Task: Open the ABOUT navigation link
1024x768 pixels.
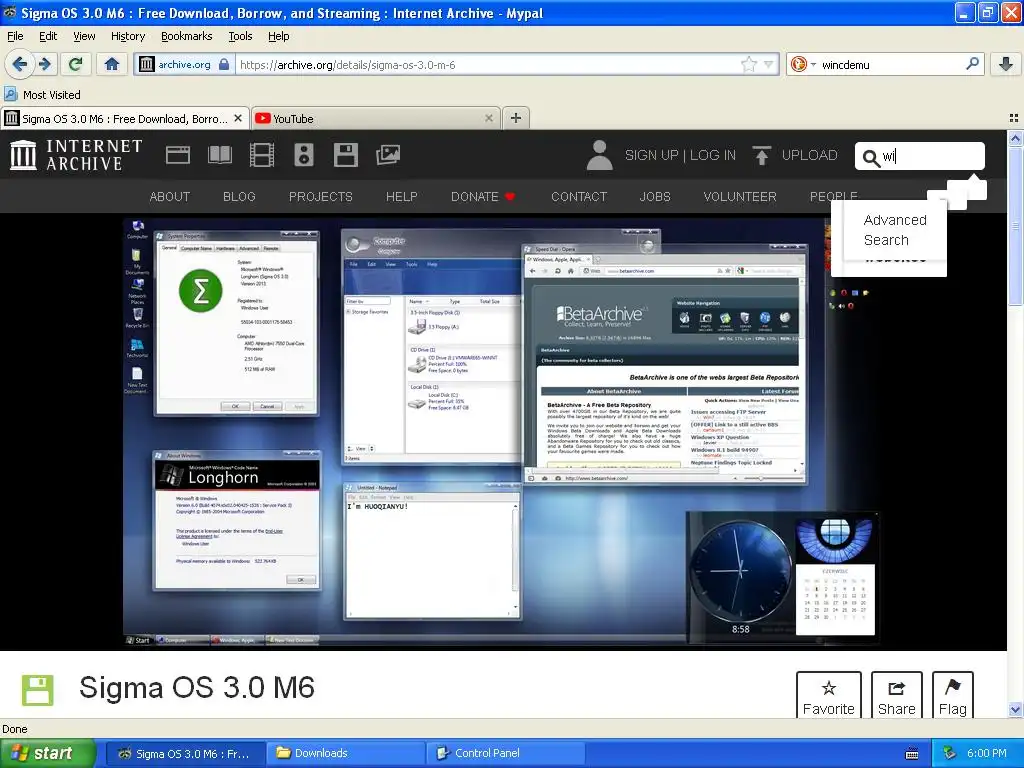Action: click(x=170, y=197)
